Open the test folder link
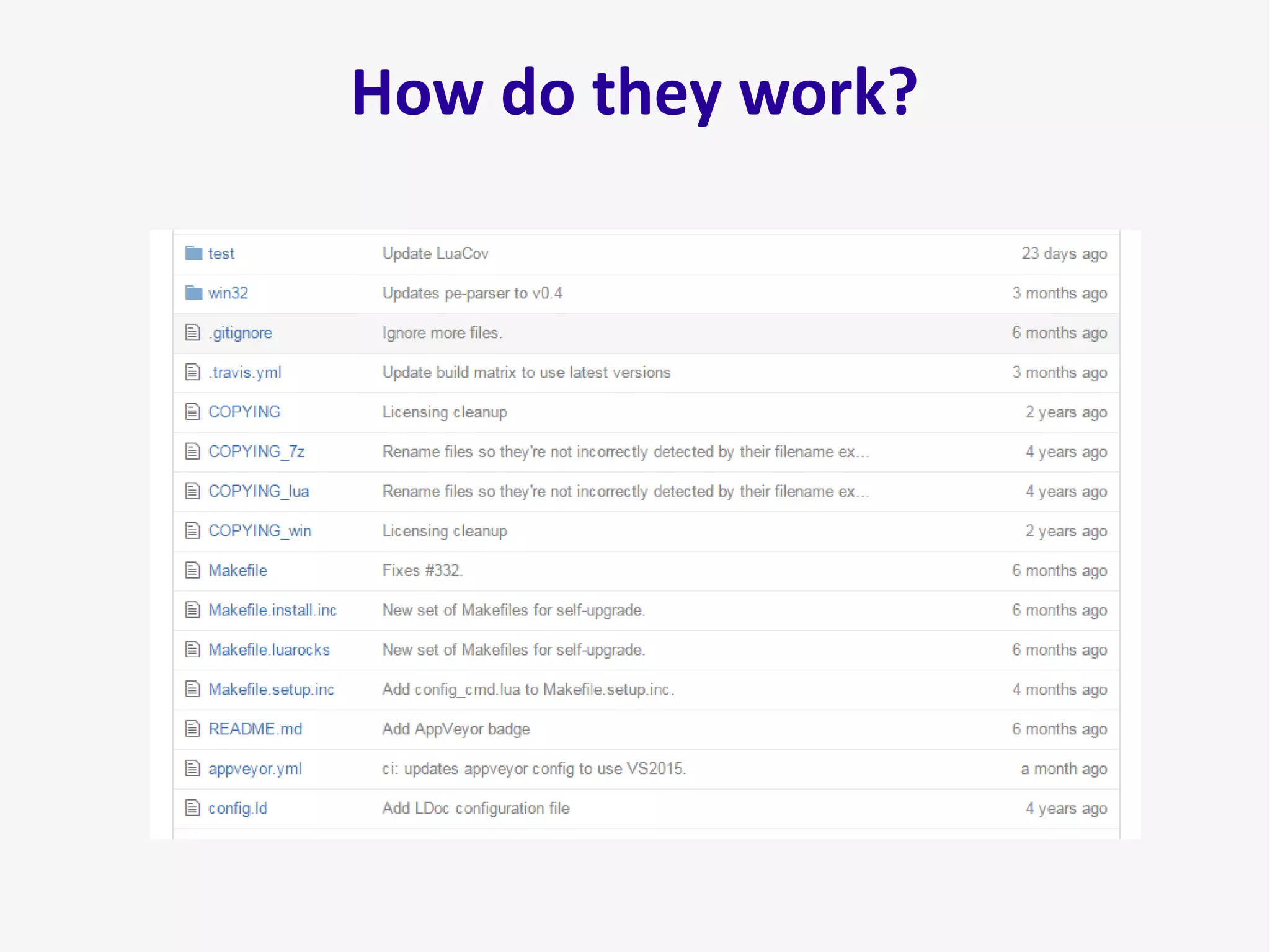This screenshot has width=1270, height=952. tap(221, 254)
